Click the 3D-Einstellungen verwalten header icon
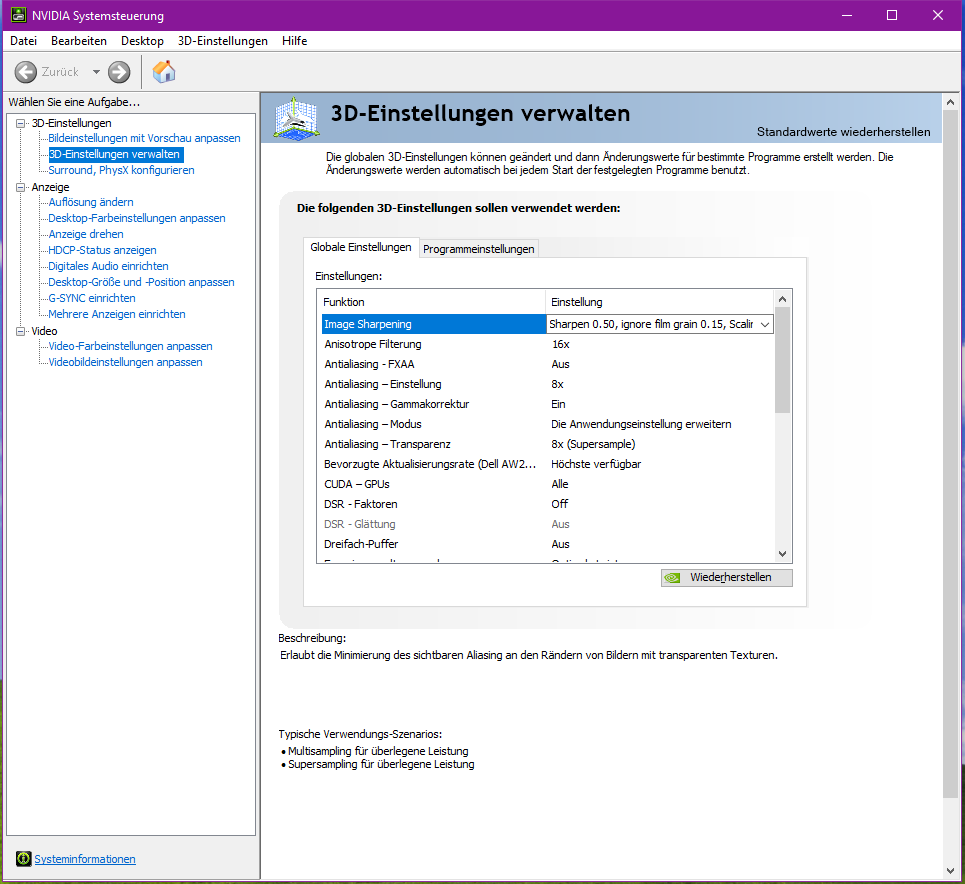Viewport: 965px width, 884px height. click(x=297, y=118)
